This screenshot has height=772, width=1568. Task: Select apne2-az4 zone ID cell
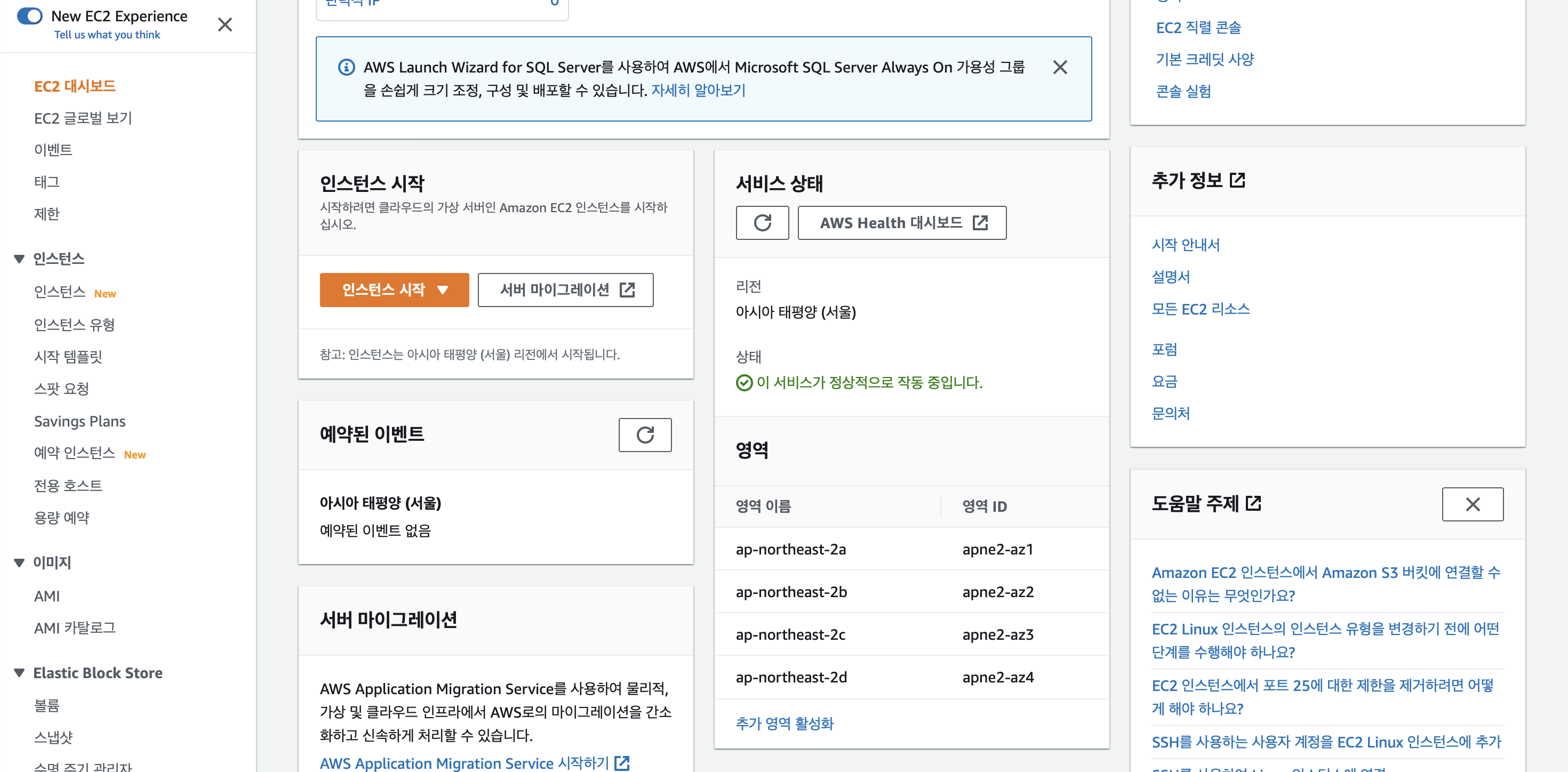pos(998,677)
